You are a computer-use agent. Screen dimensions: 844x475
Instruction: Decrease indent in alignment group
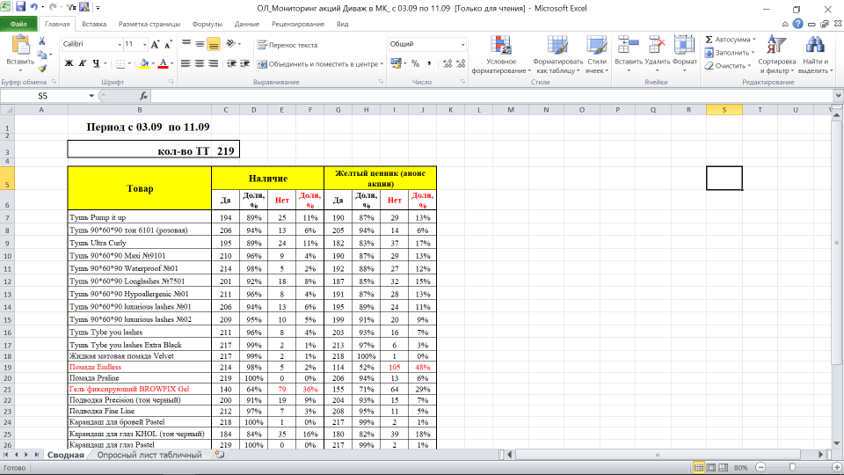pos(231,64)
